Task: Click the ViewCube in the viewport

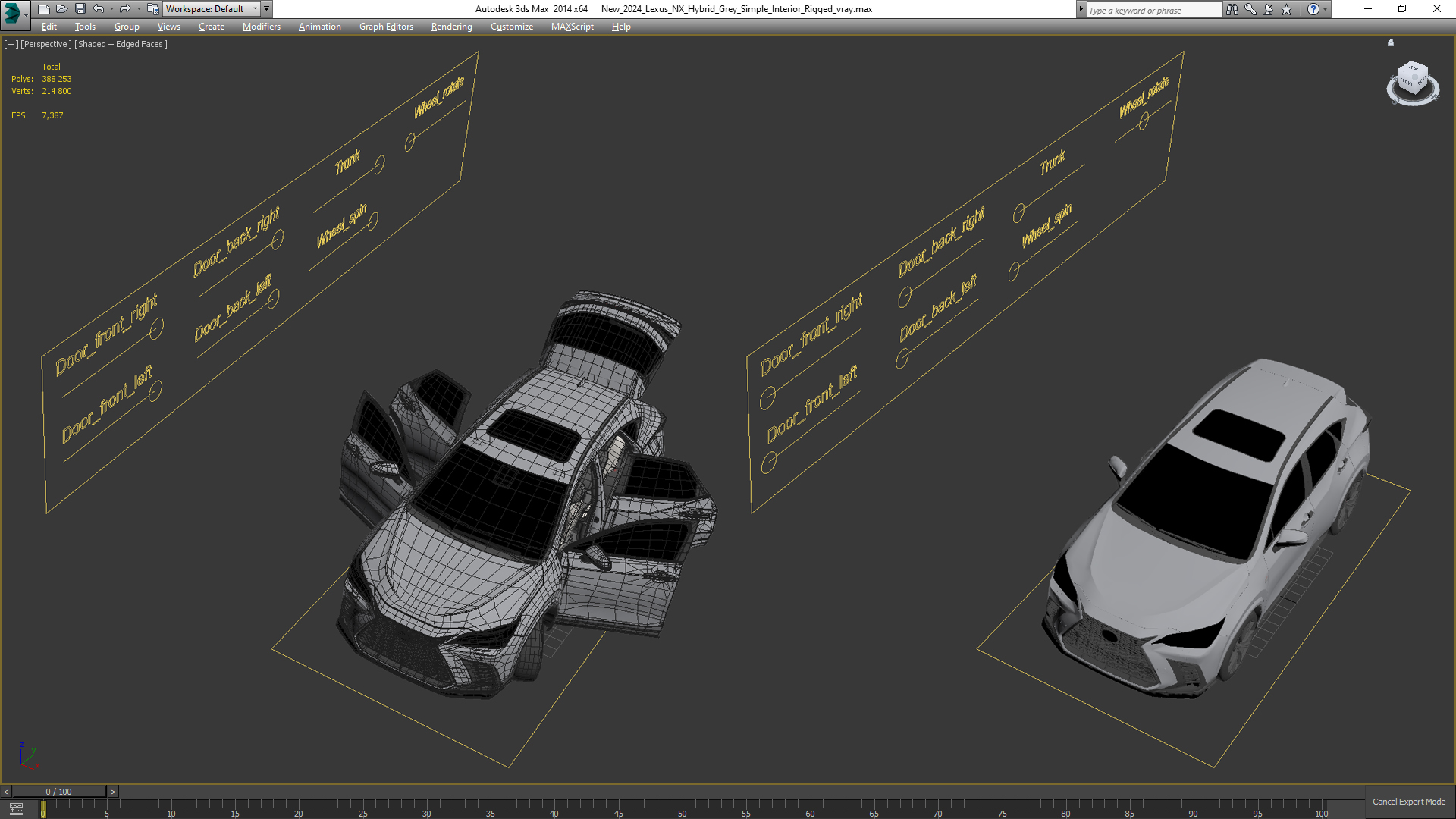Action: (x=1413, y=82)
